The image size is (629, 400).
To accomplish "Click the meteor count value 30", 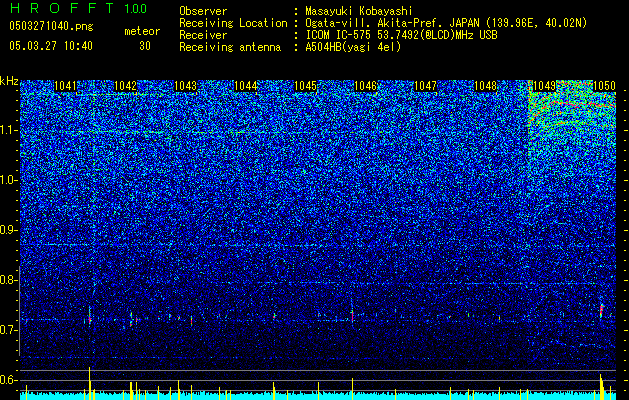I will click(x=145, y=46).
